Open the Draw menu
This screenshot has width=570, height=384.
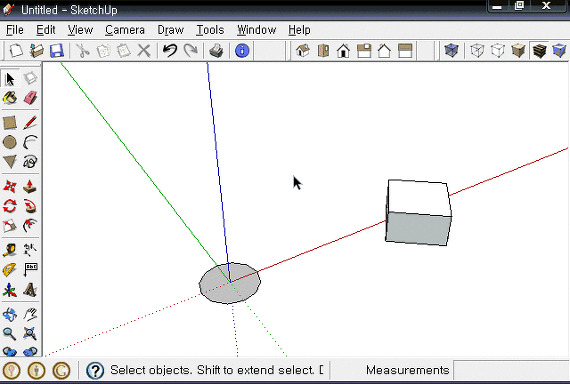(x=170, y=30)
